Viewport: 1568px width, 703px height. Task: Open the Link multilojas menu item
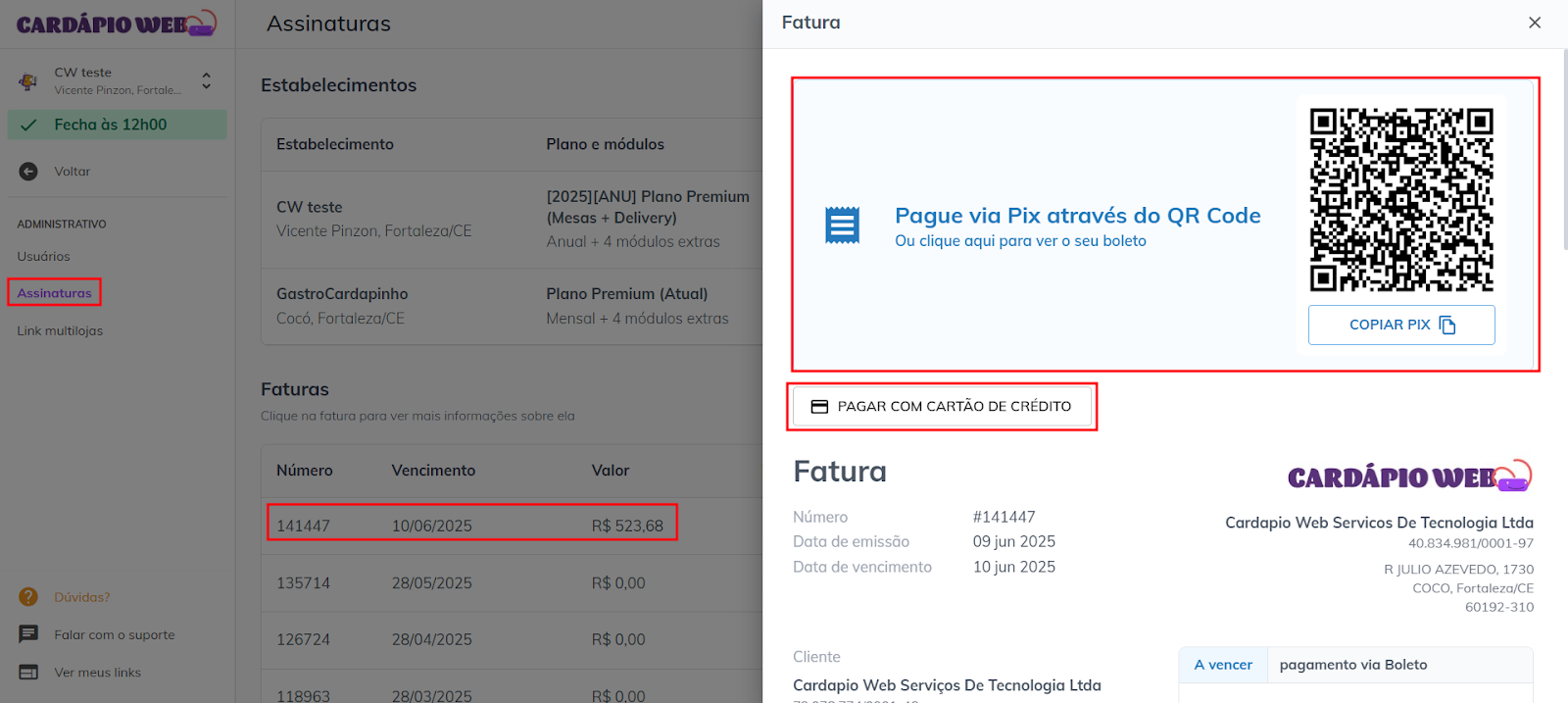click(60, 331)
